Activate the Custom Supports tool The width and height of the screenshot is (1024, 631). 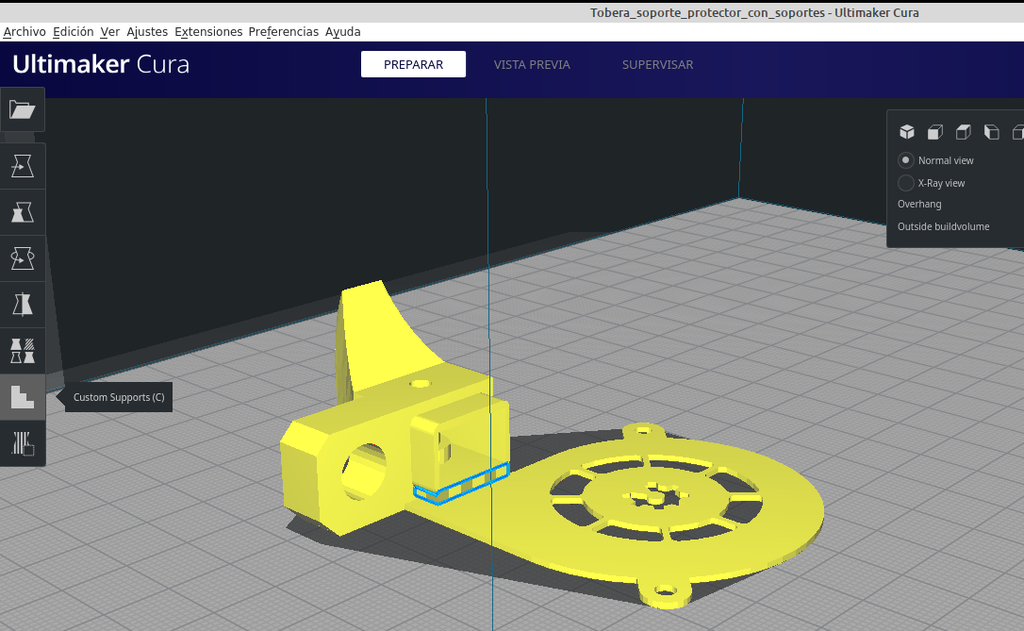pyautogui.click(x=22, y=396)
